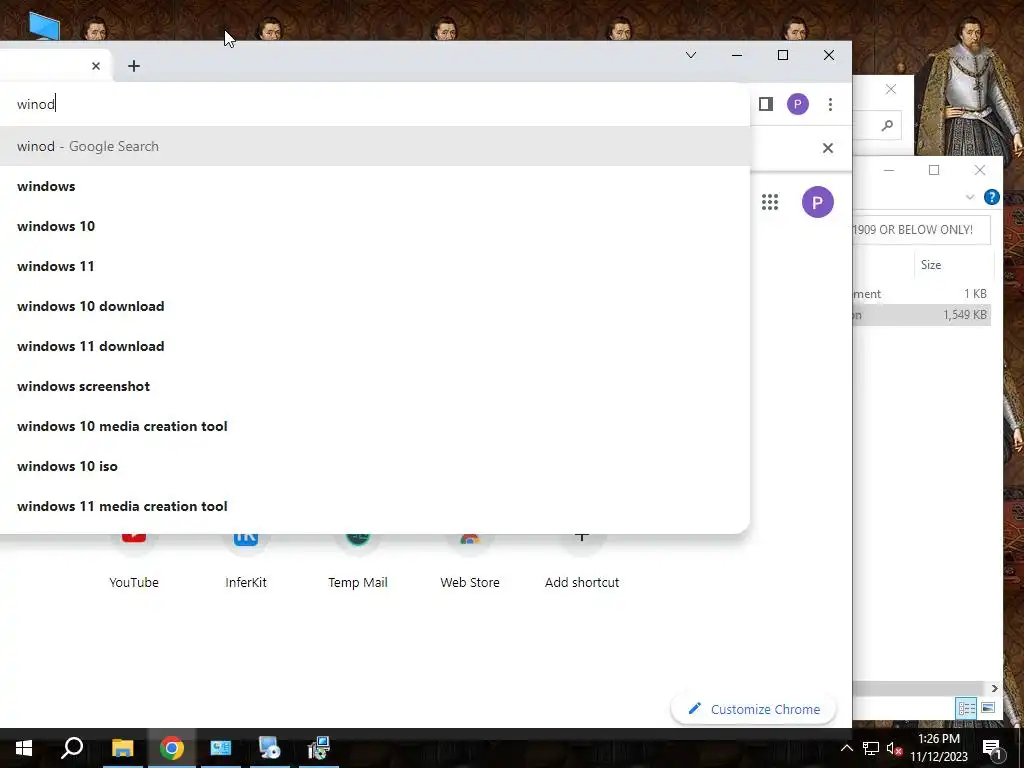This screenshot has width=1024, height=768.
Task: Click Customize Chrome button
Action: pyautogui.click(x=754, y=709)
